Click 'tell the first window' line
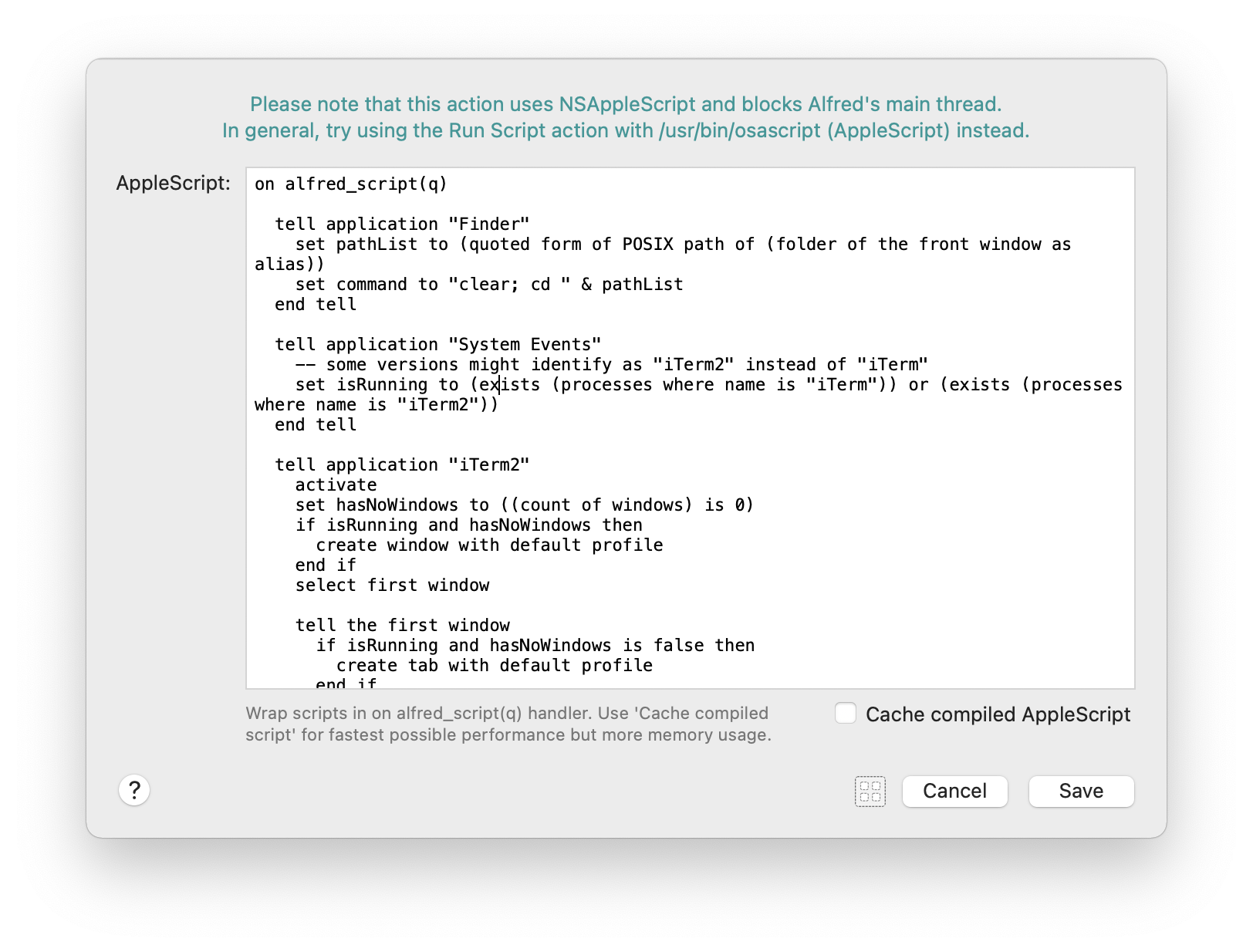Screen dimensions: 1253x952 (x=402, y=625)
